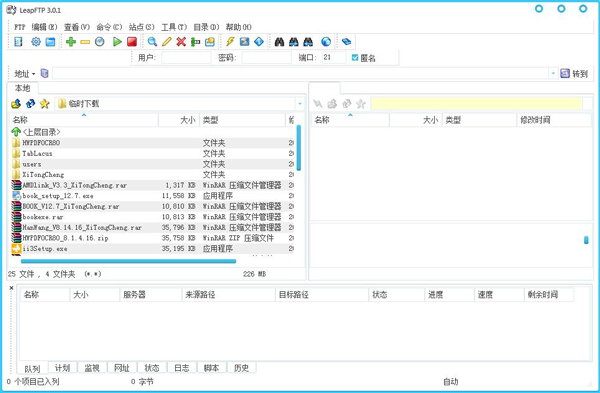Click the local pane vertical scrollbar
Viewport: 600px width, 393px height.
click(x=299, y=148)
